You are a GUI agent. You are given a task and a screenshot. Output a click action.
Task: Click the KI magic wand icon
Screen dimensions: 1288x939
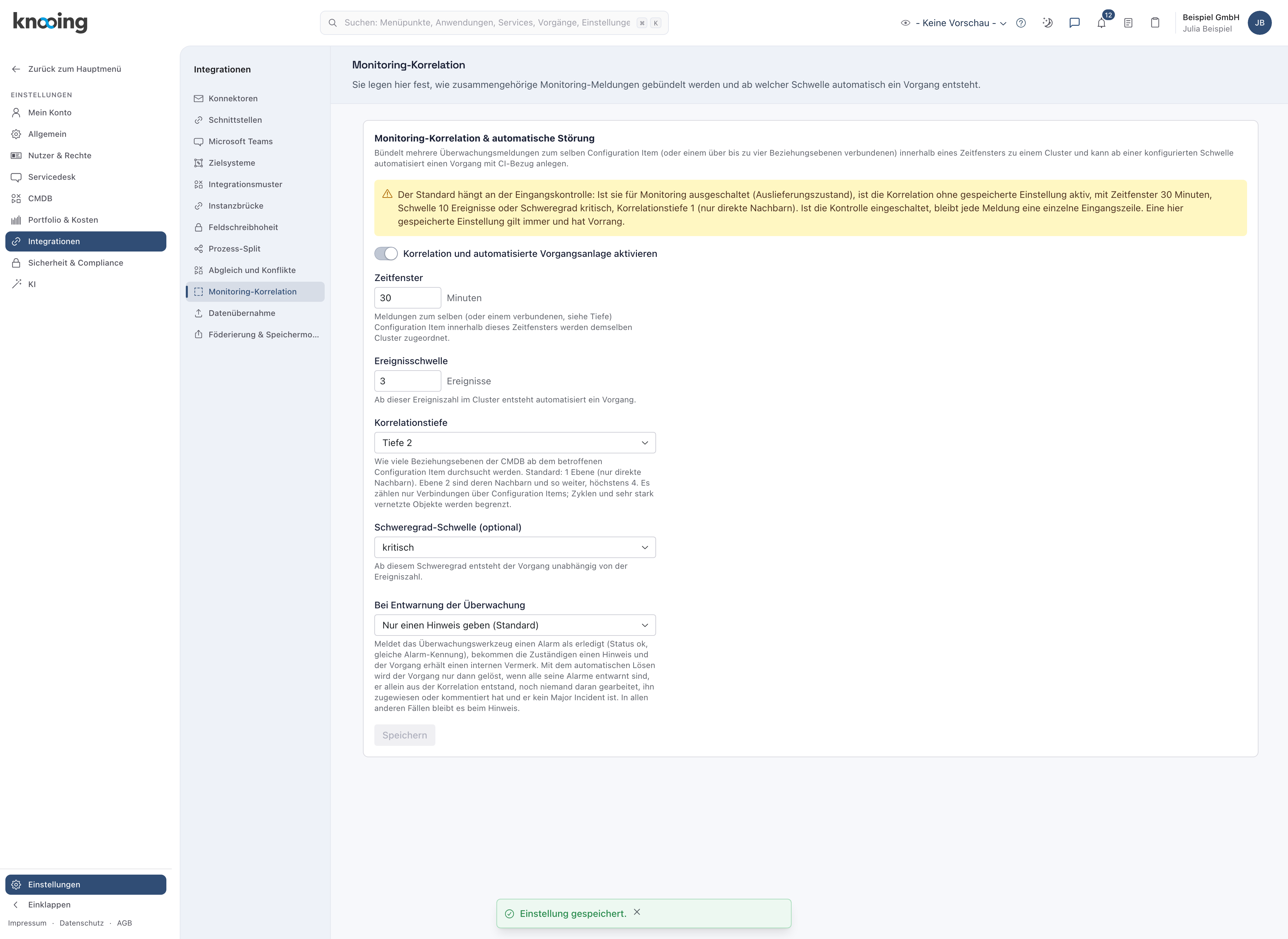point(16,284)
